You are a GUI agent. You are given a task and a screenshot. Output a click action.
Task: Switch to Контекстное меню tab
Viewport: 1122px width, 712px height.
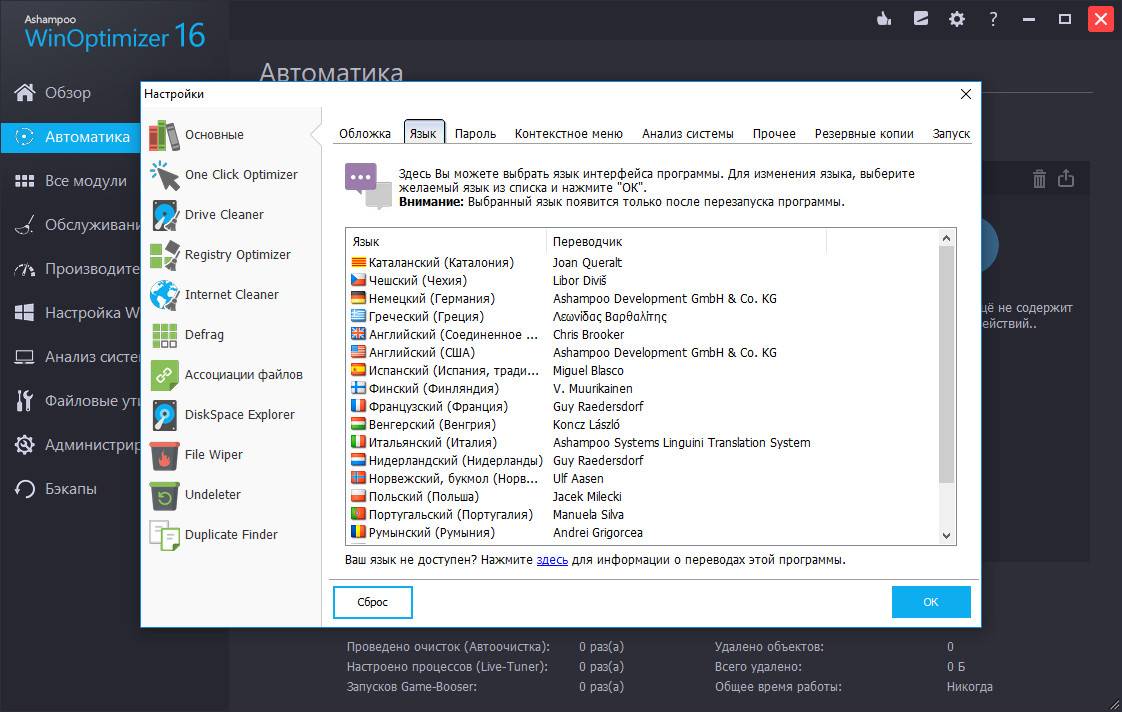[569, 134]
